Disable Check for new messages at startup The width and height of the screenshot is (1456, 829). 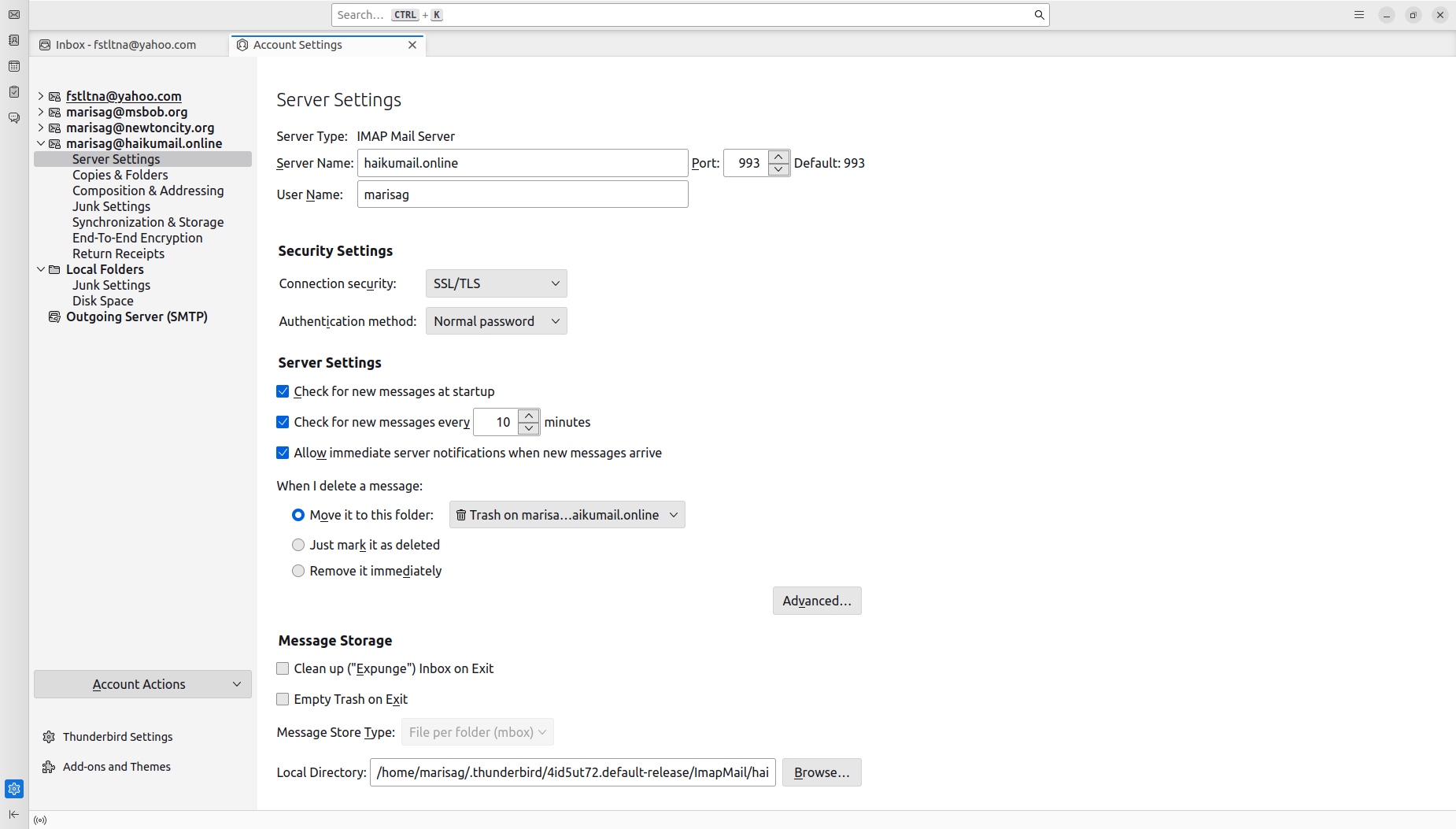[283, 391]
